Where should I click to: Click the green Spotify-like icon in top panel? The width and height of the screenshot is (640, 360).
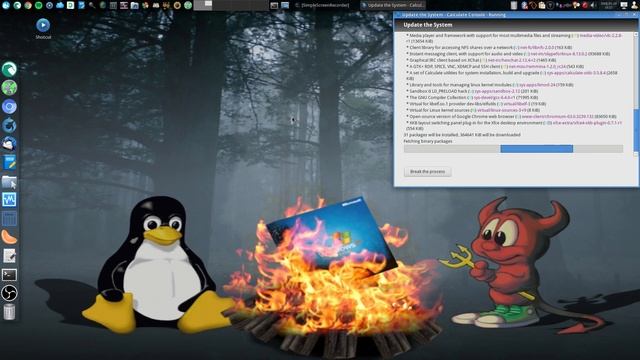click(x=38, y=5)
